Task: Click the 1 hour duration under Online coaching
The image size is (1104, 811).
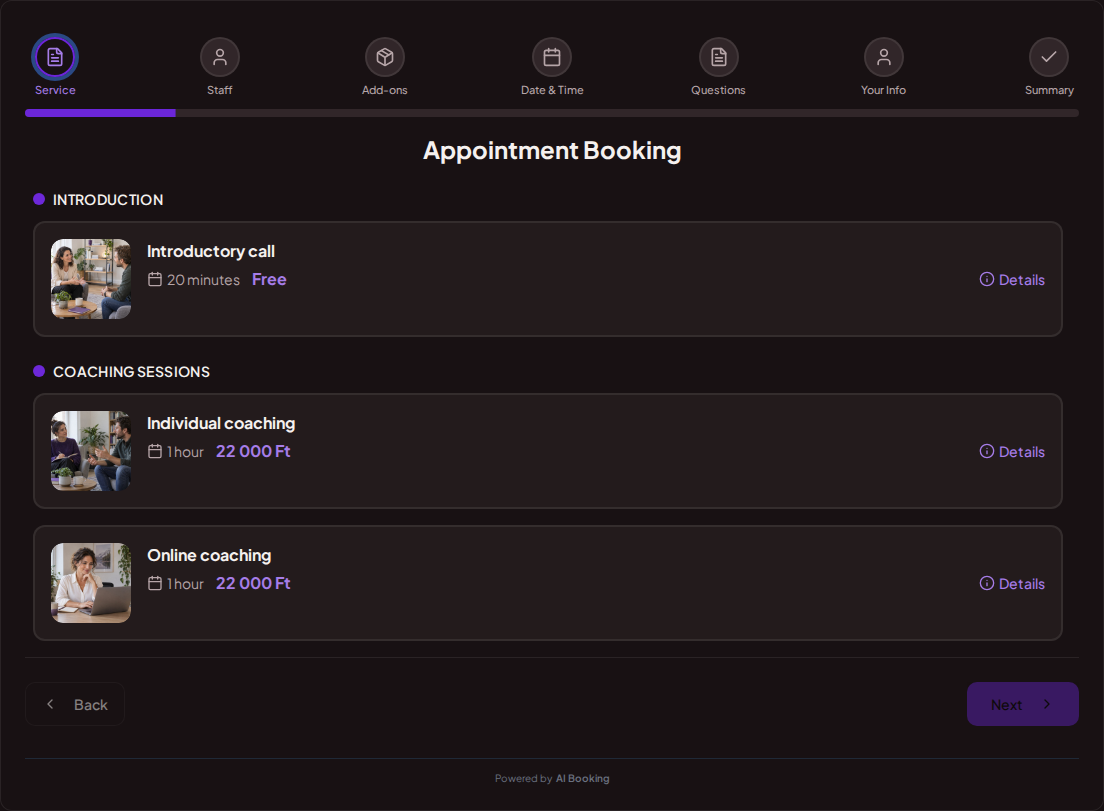Action: [185, 584]
